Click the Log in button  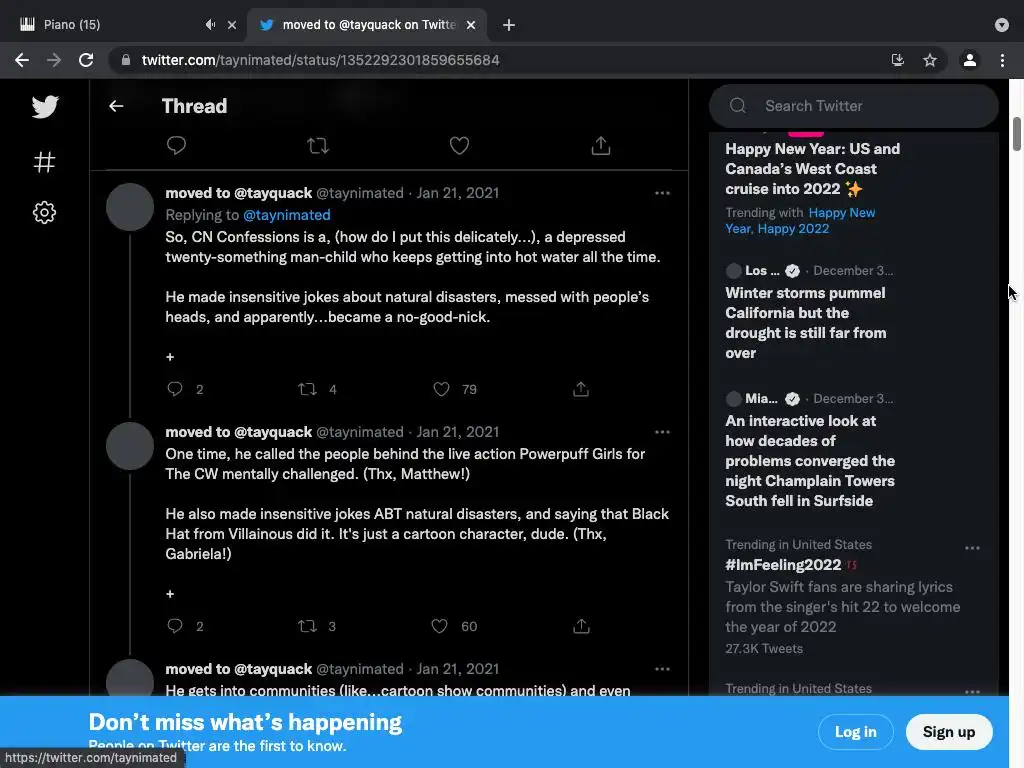pos(856,732)
